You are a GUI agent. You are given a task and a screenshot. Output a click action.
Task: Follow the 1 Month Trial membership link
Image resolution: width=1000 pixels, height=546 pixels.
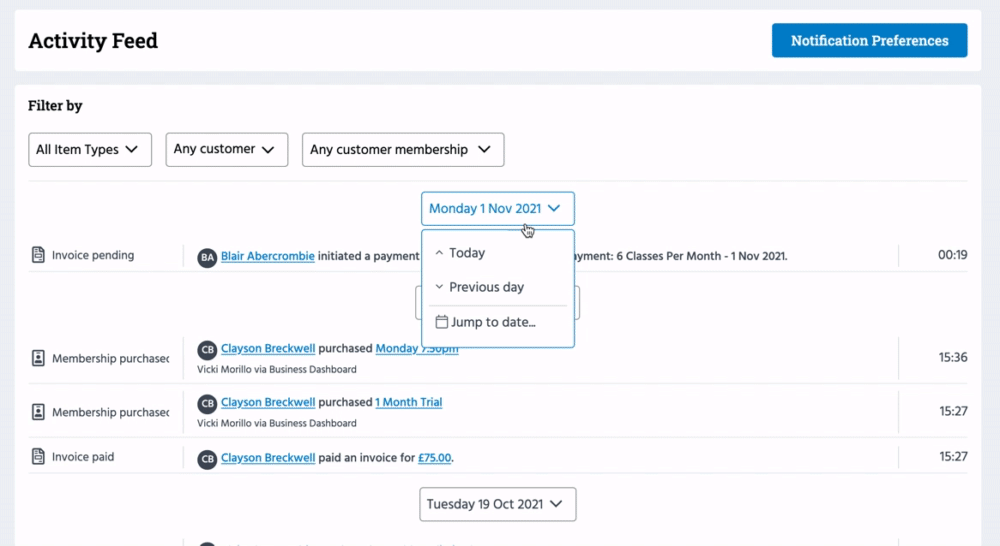pos(408,402)
